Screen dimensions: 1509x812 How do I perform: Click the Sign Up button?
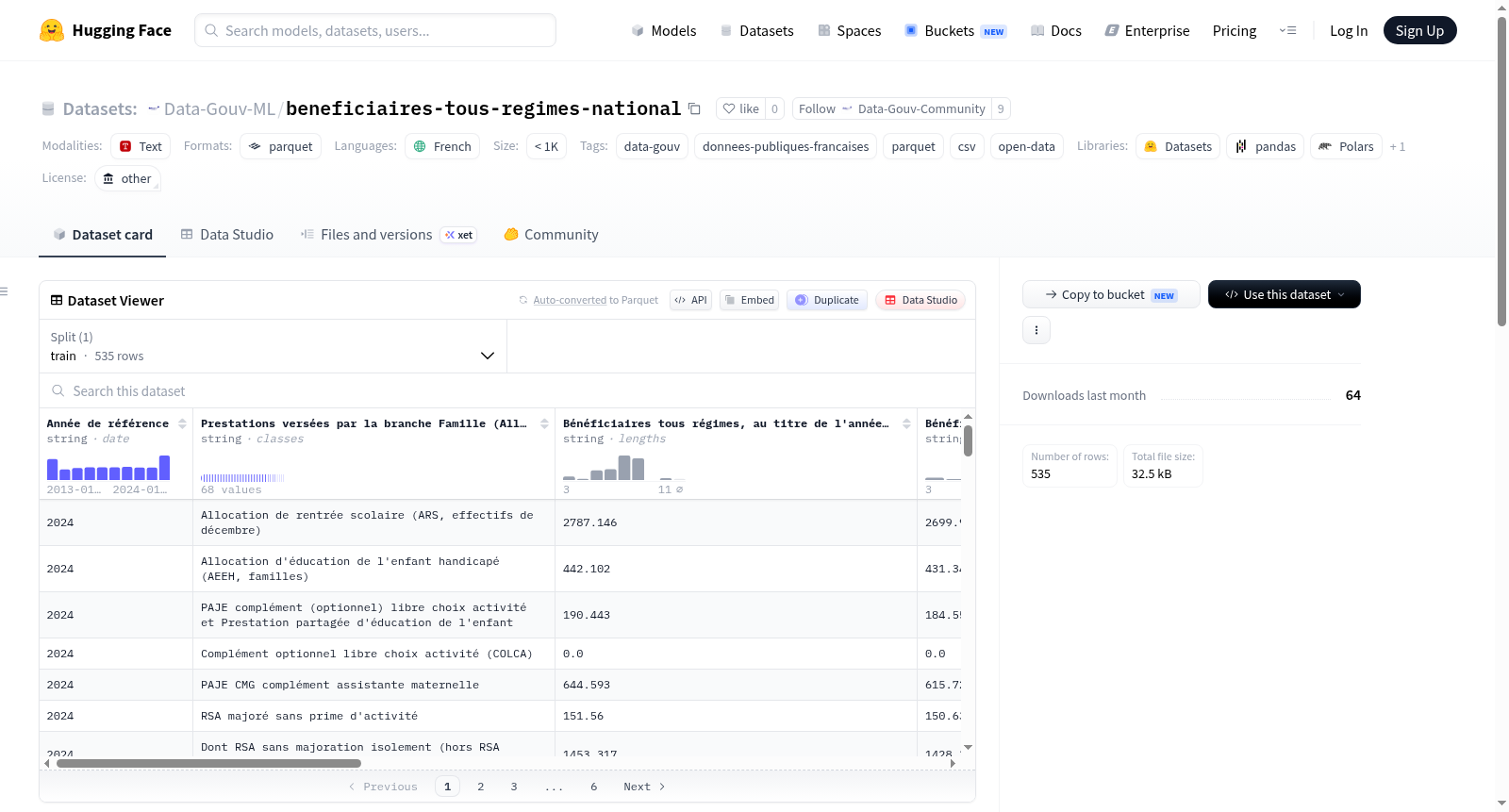pyautogui.click(x=1419, y=30)
